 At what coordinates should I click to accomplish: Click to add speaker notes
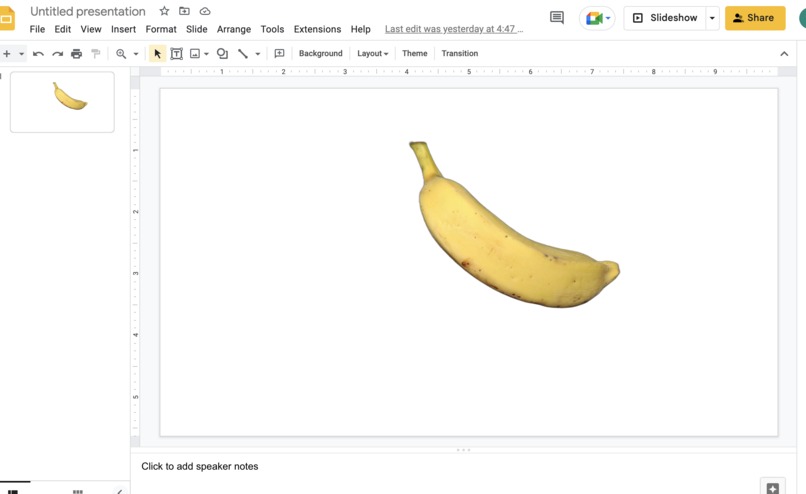(199, 466)
